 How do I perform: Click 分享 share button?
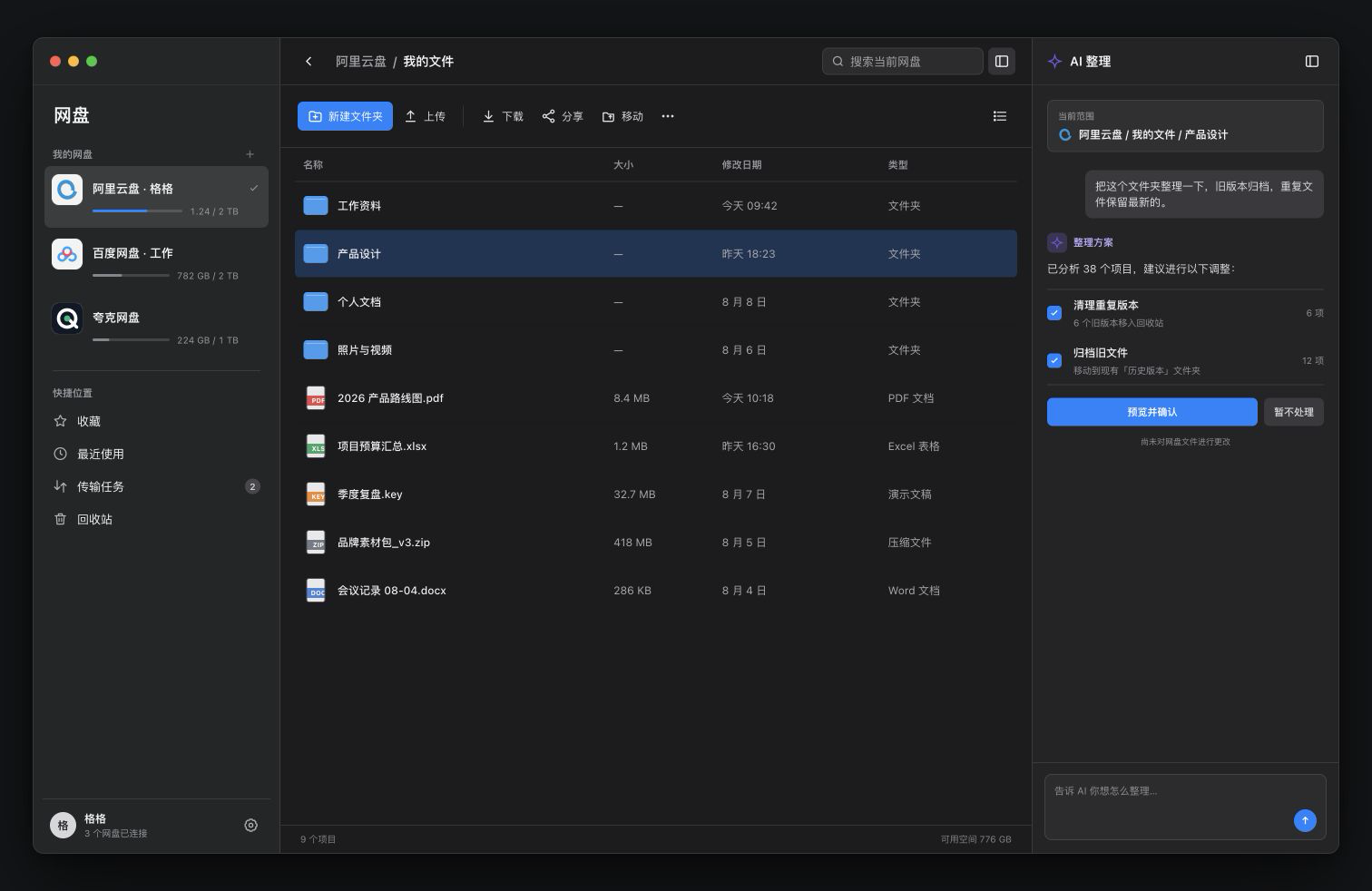tap(563, 116)
